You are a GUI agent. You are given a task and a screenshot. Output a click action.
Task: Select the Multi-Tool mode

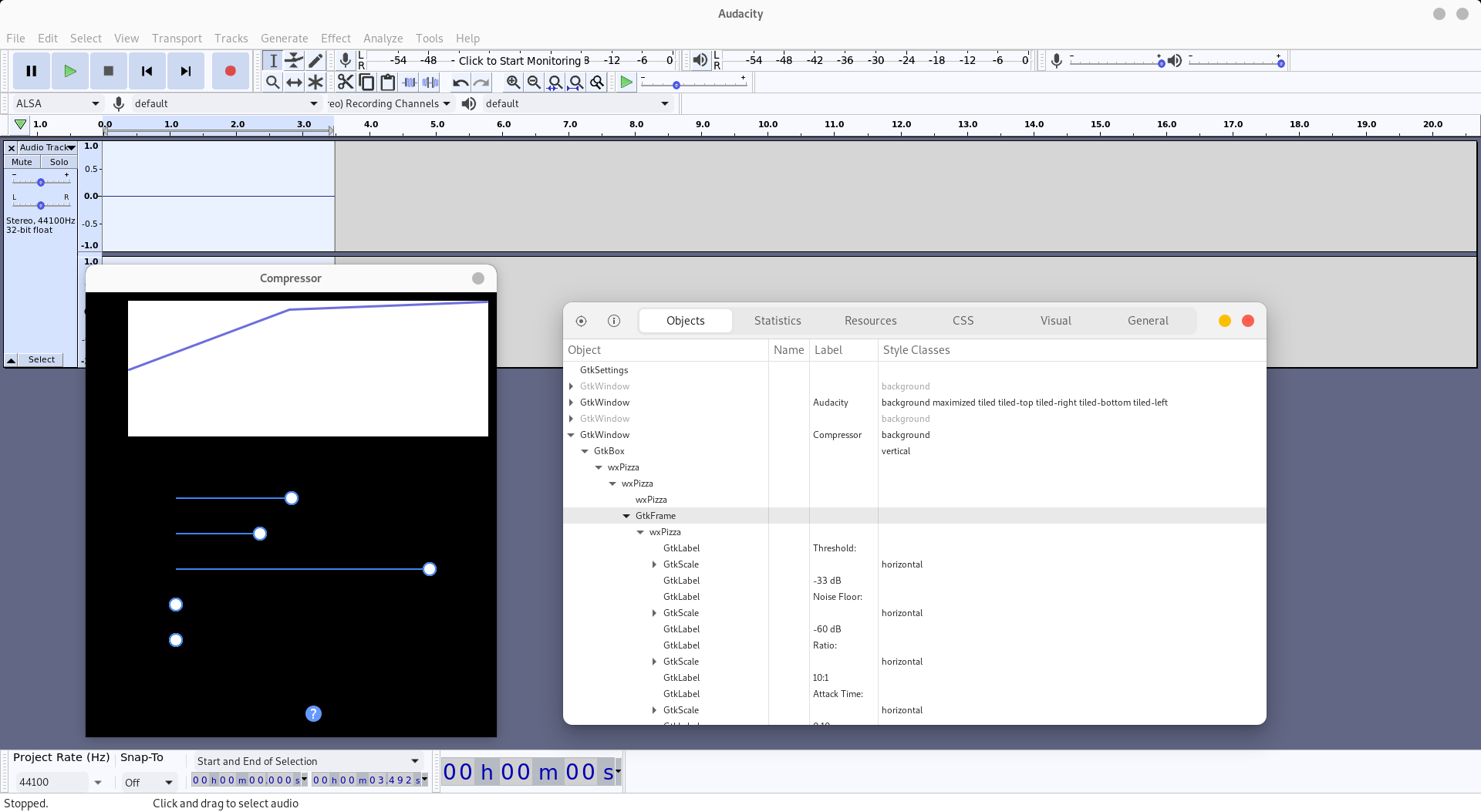coord(315,82)
